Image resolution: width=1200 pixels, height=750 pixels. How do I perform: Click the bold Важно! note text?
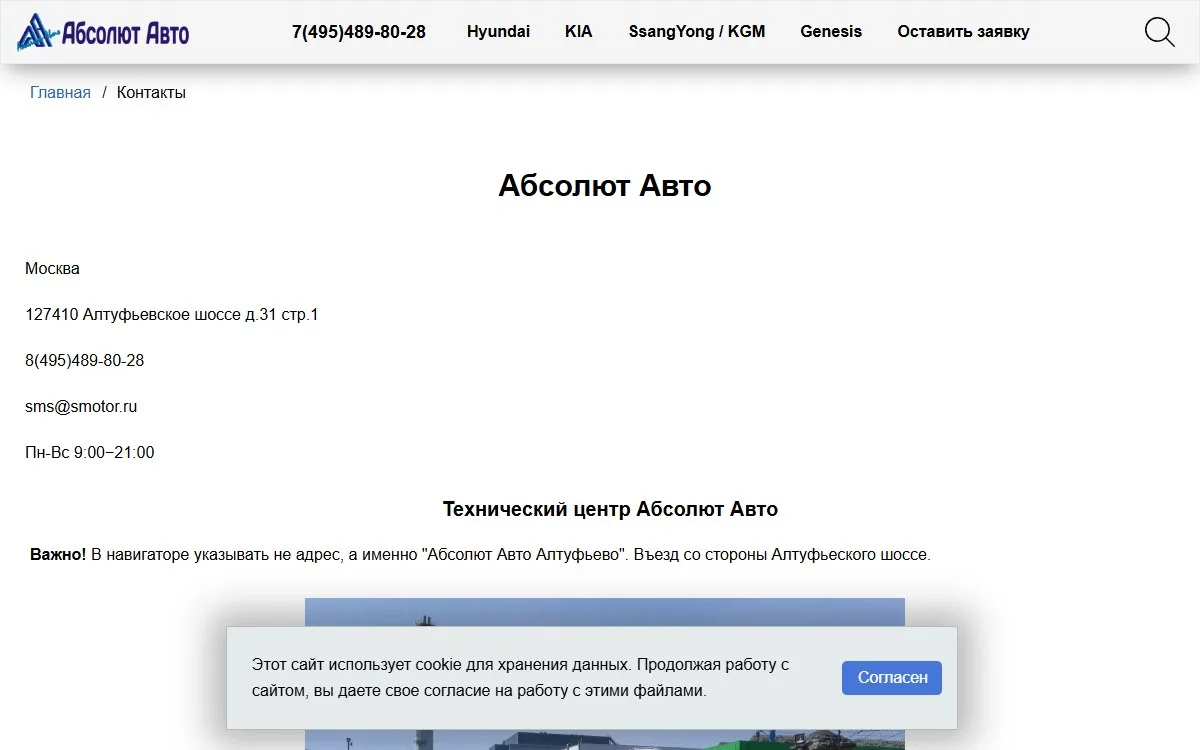58,555
